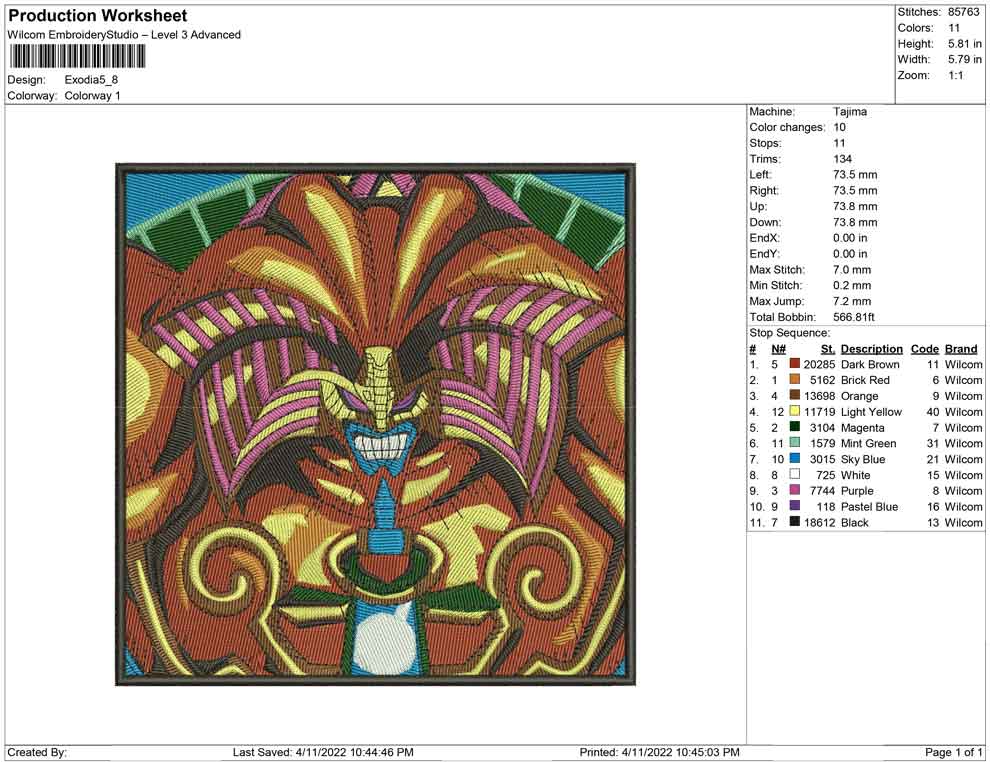This screenshot has height=762, width=990.
Task: Click the Up value '73.8 mm'
Action: point(855,206)
